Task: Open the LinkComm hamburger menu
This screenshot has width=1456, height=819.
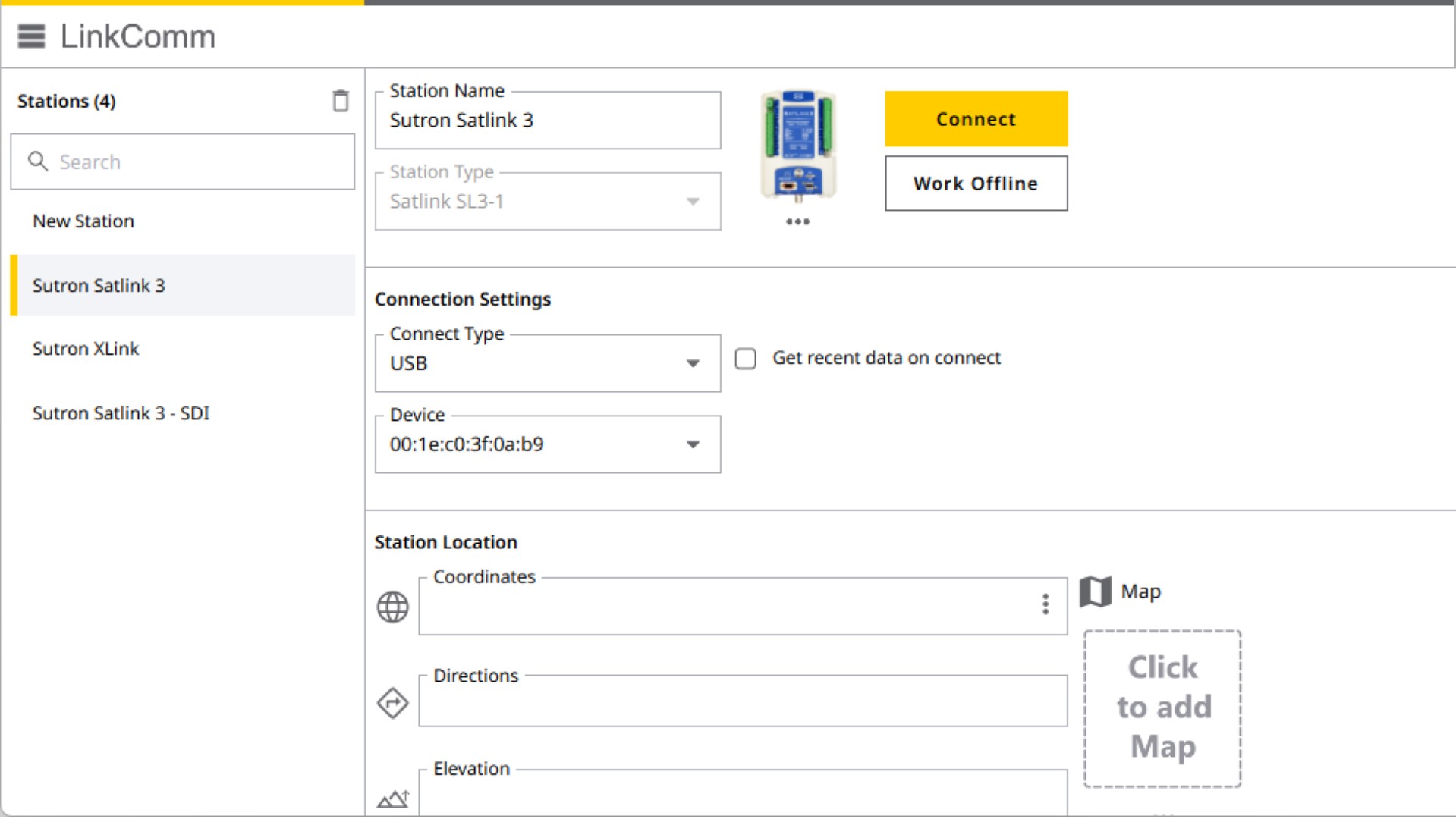Action: click(31, 36)
